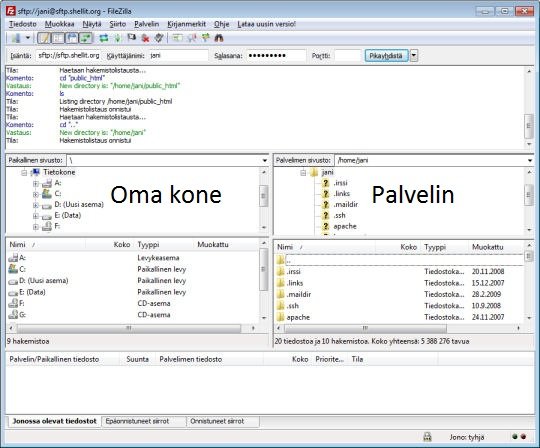The width and height of the screenshot is (540, 448).
Task: Open Ohje menu
Action: pyautogui.click(x=221, y=24)
